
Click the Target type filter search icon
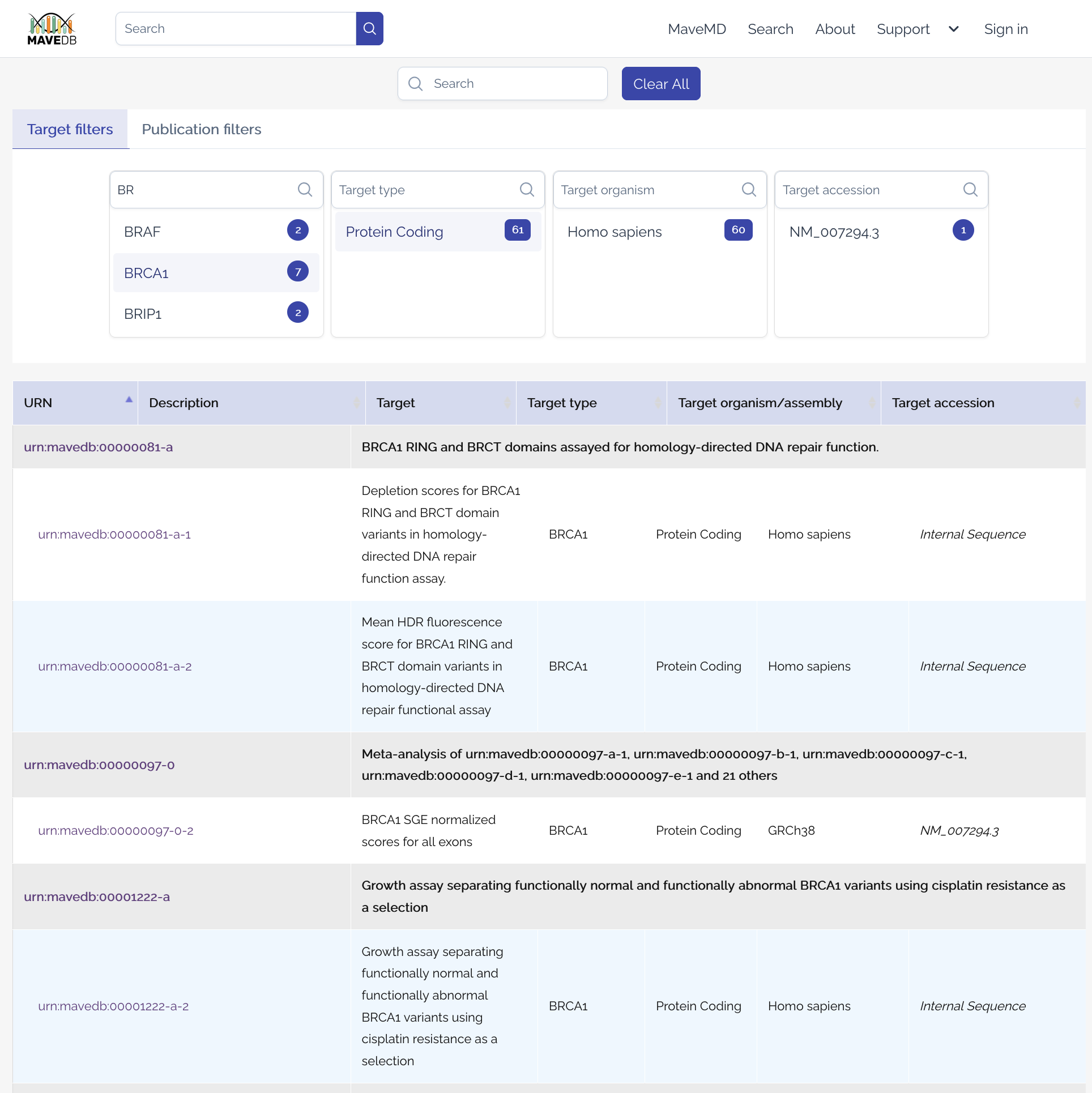pos(527,190)
